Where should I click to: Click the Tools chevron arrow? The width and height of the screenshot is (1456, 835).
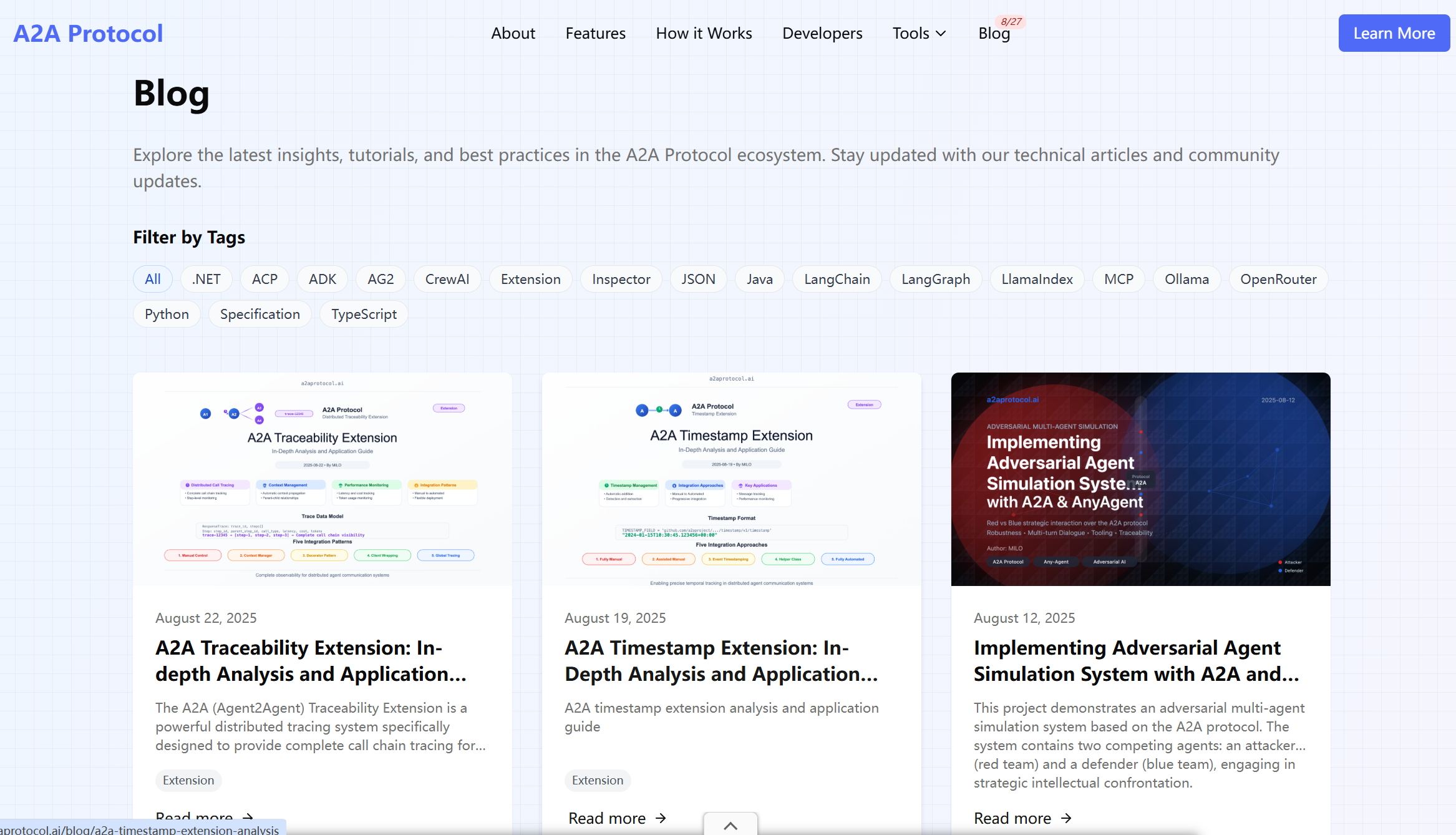pyautogui.click(x=941, y=34)
